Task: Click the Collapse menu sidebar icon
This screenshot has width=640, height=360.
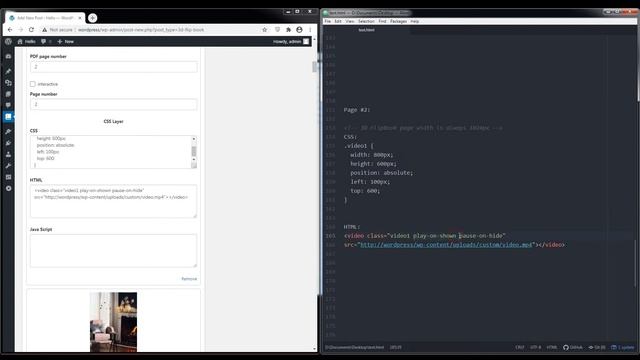Action: point(8,189)
